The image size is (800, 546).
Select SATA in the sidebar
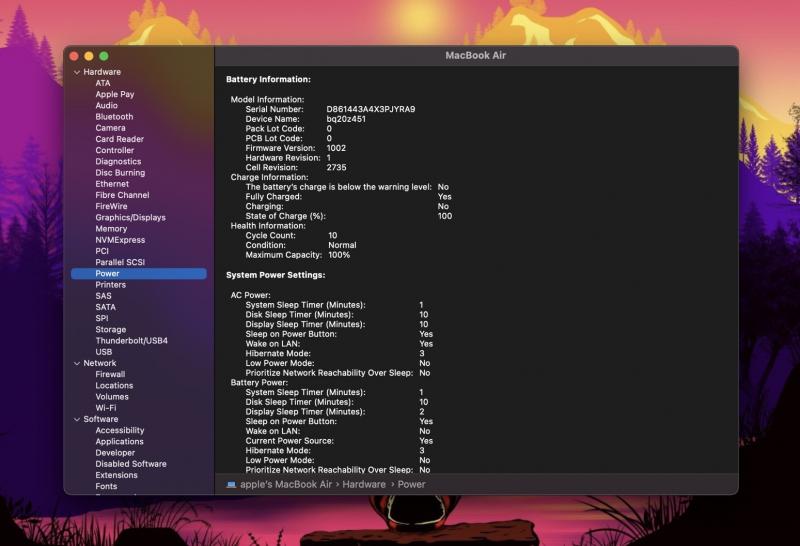[106, 308]
